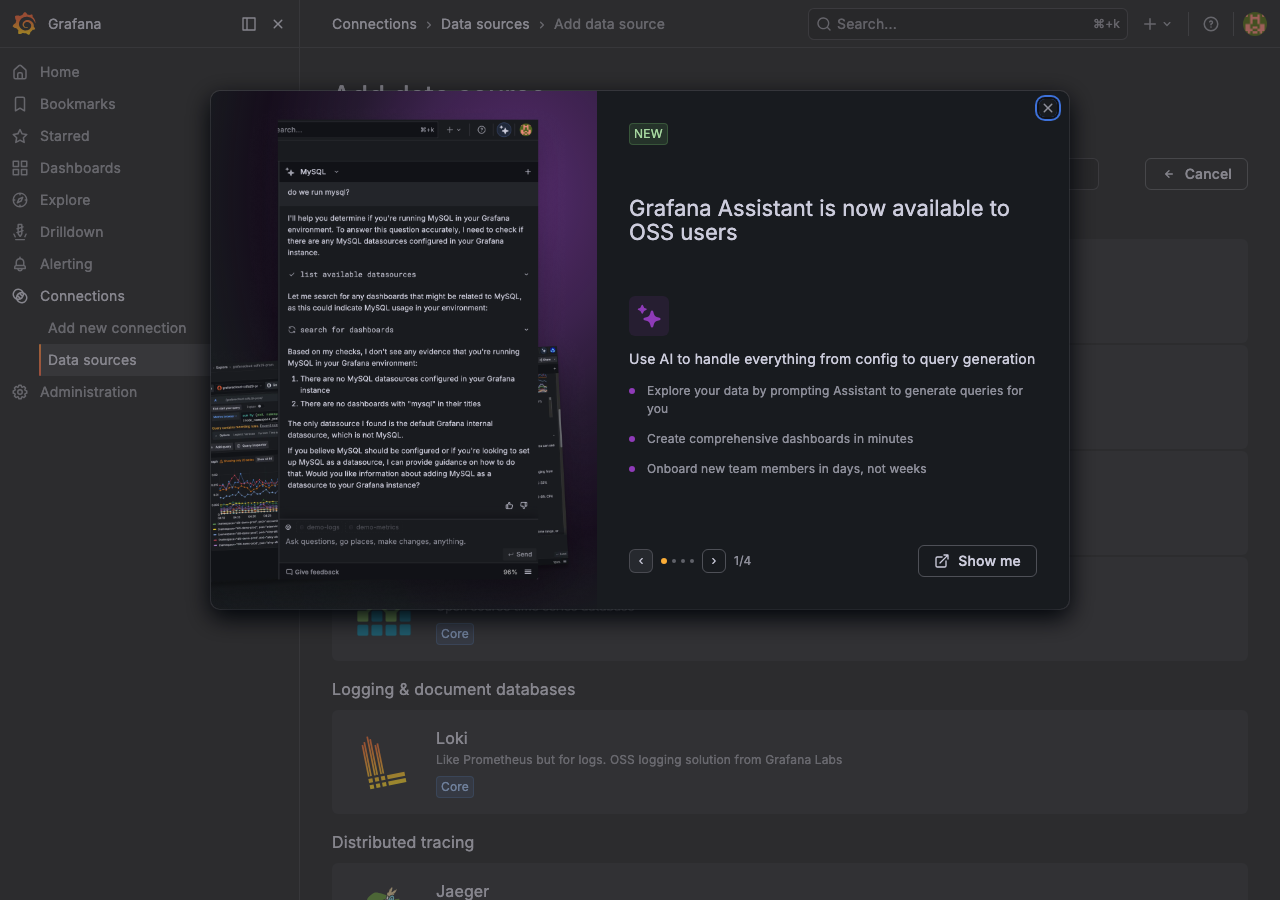Select the first carousel dot
This screenshot has width=1280, height=900.
pyautogui.click(x=664, y=561)
